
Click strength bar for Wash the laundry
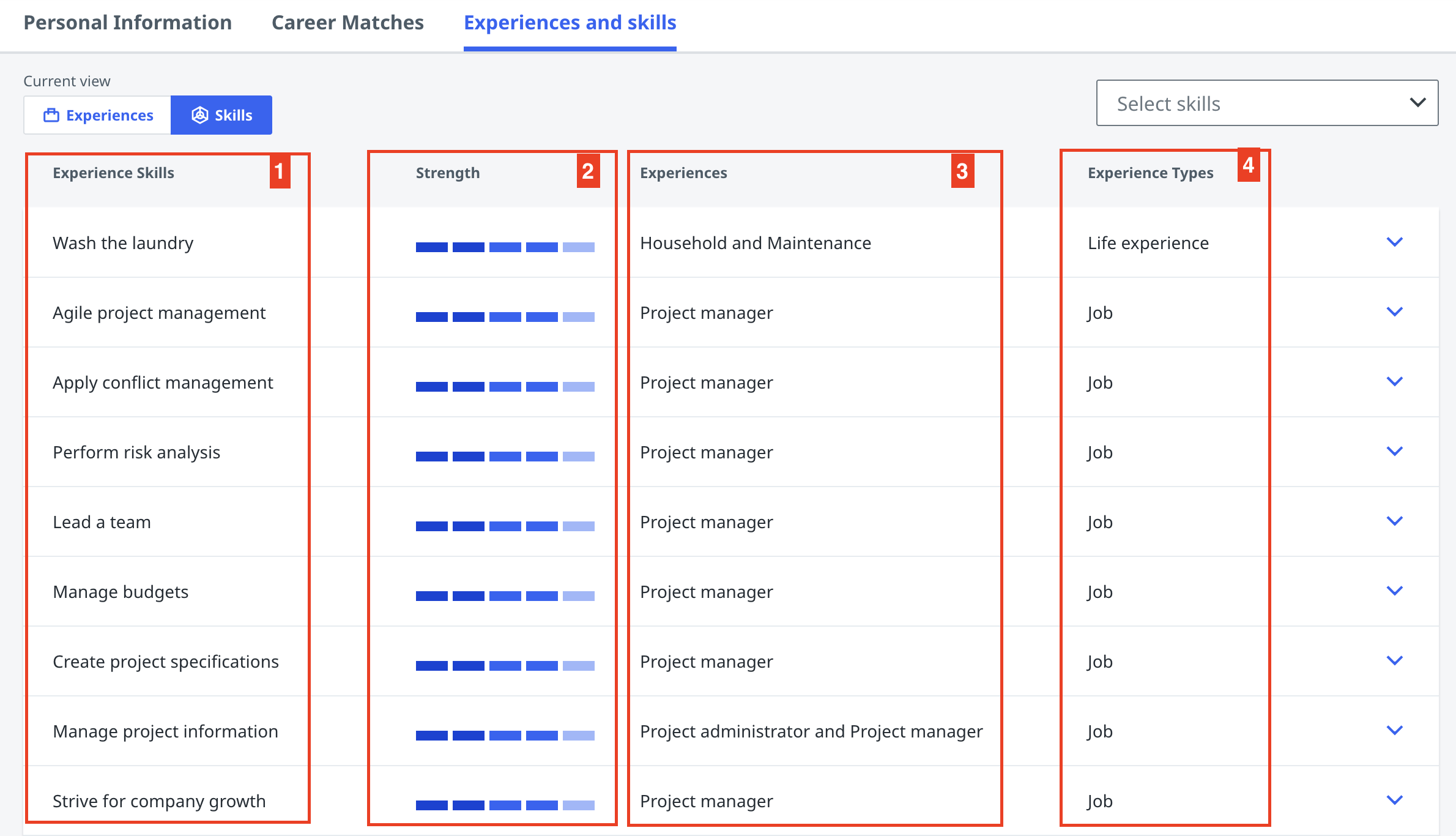505,247
